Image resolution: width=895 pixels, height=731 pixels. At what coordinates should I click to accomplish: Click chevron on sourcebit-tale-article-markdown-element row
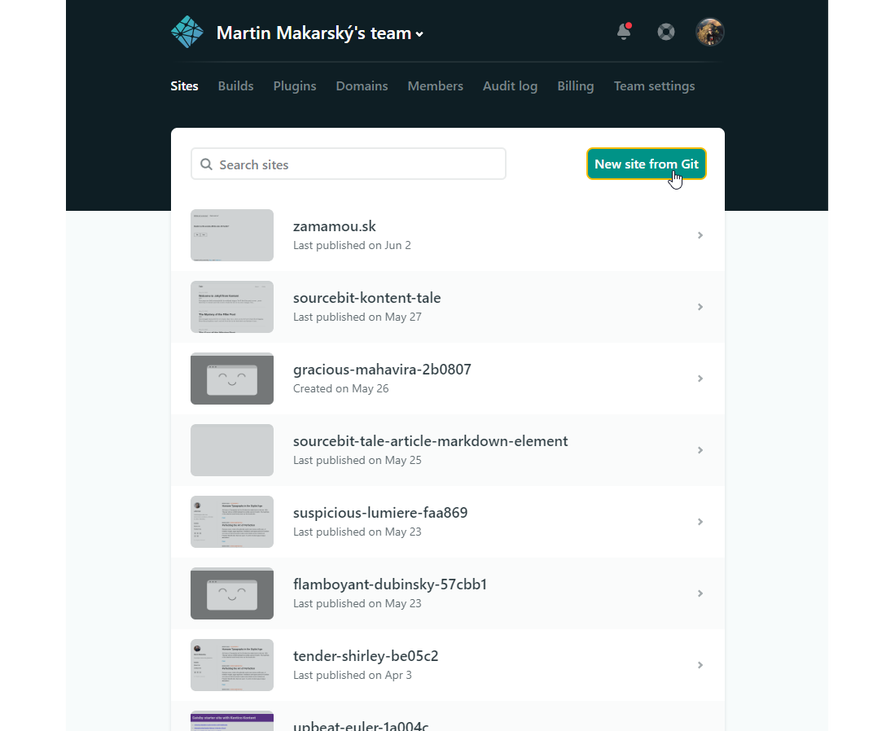pyautogui.click(x=700, y=450)
